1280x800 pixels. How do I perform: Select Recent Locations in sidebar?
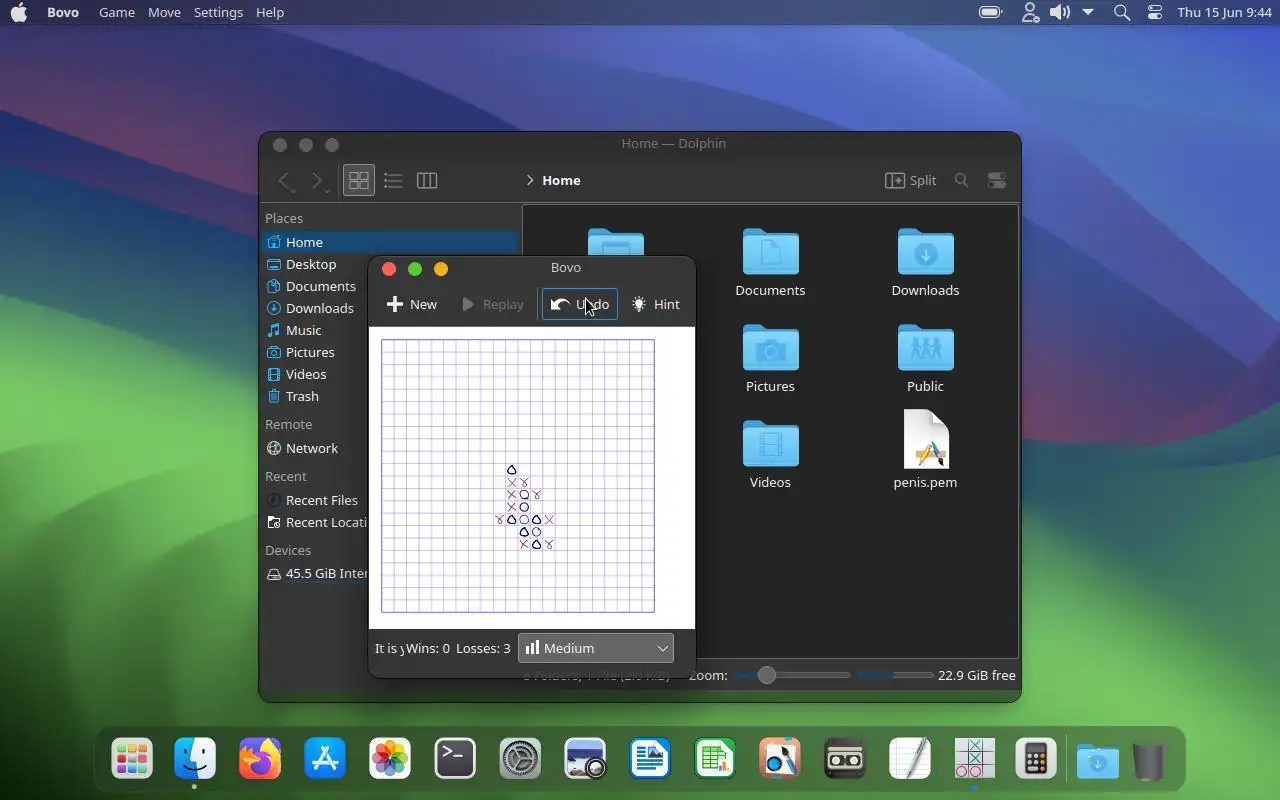[315, 522]
